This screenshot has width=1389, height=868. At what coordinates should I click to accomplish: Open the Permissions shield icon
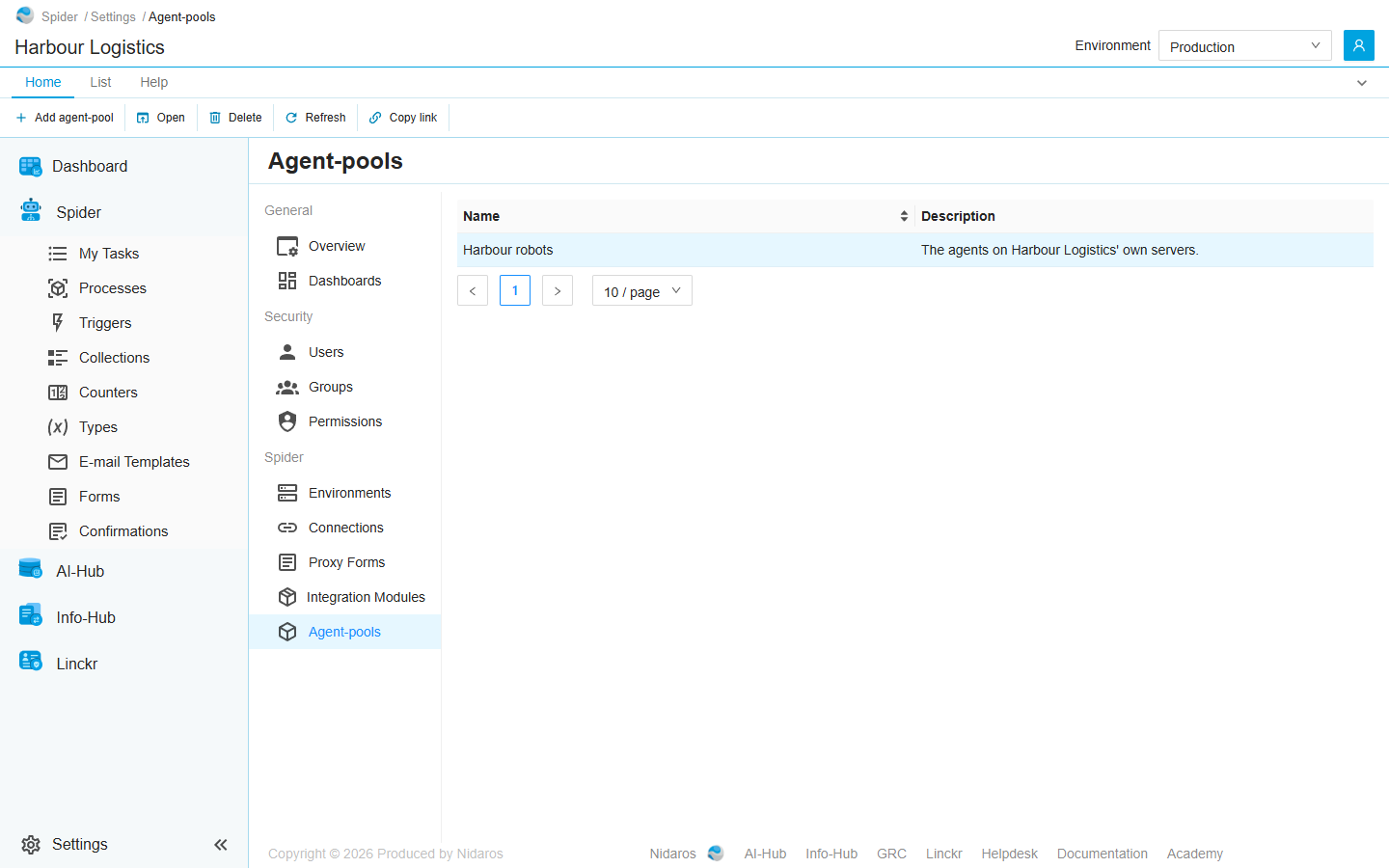click(287, 421)
